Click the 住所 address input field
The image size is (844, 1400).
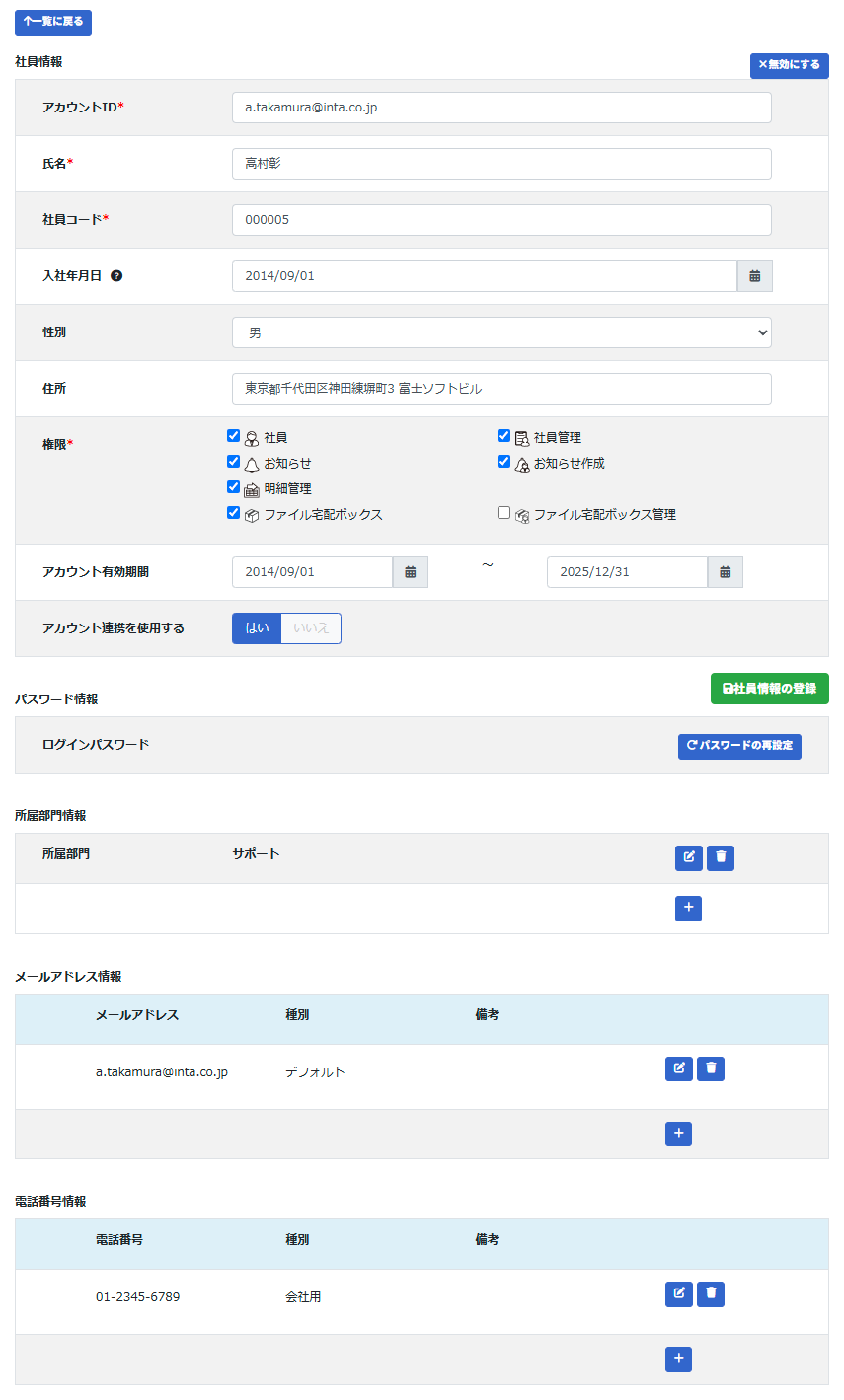[x=501, y=389]
